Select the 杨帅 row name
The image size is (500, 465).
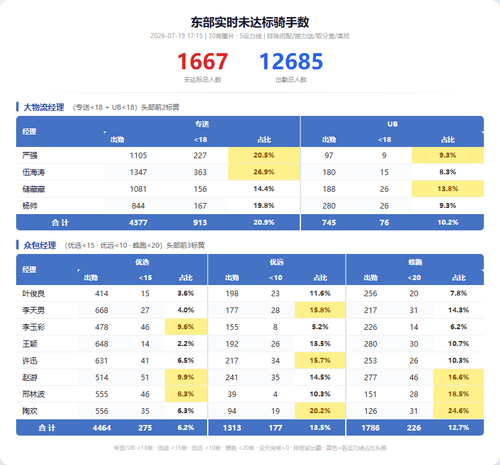[30, 206]
